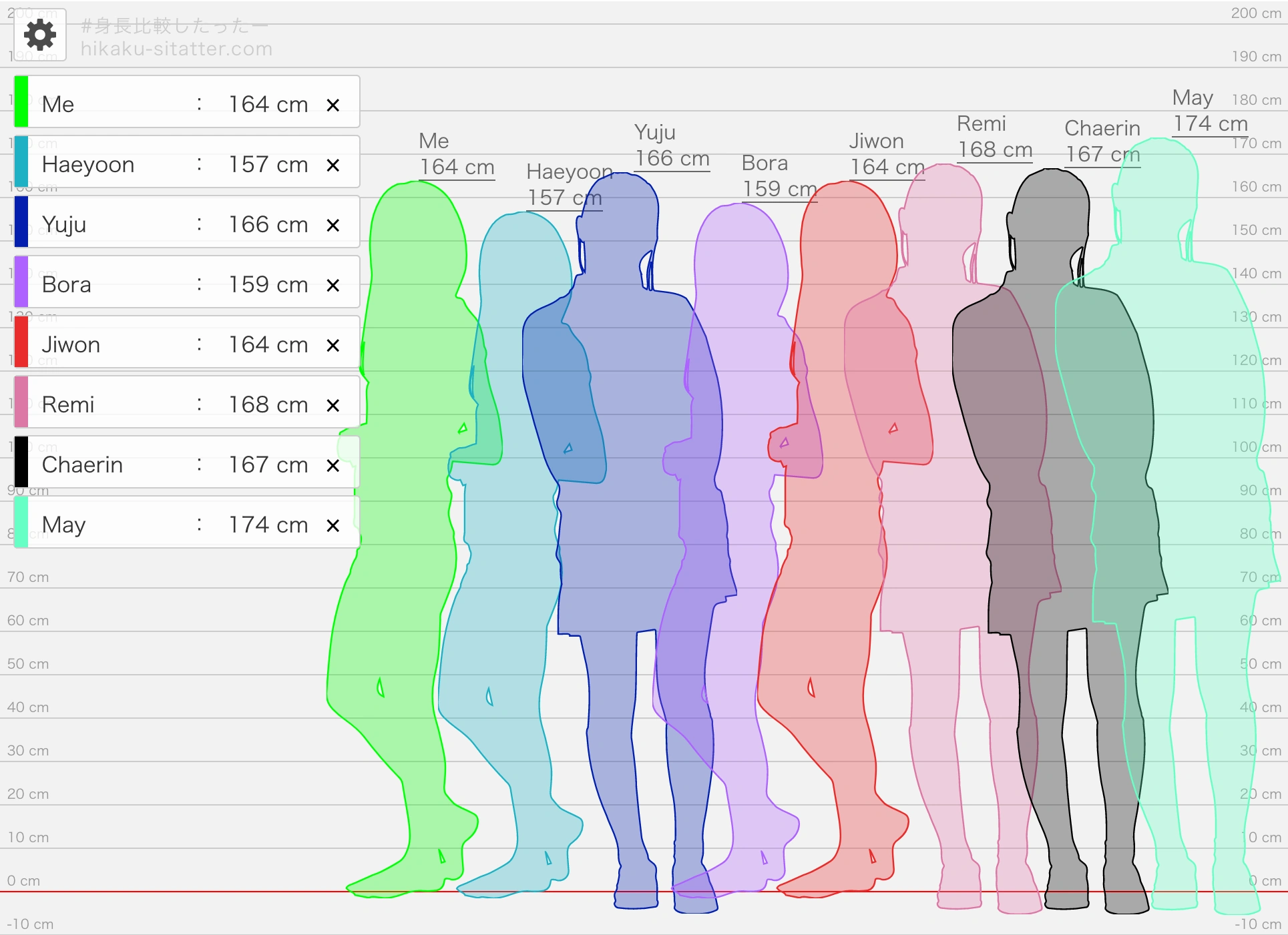Delete Remi's row using X icon
This screenshot has width=1288, height=935.
(333, 405)
